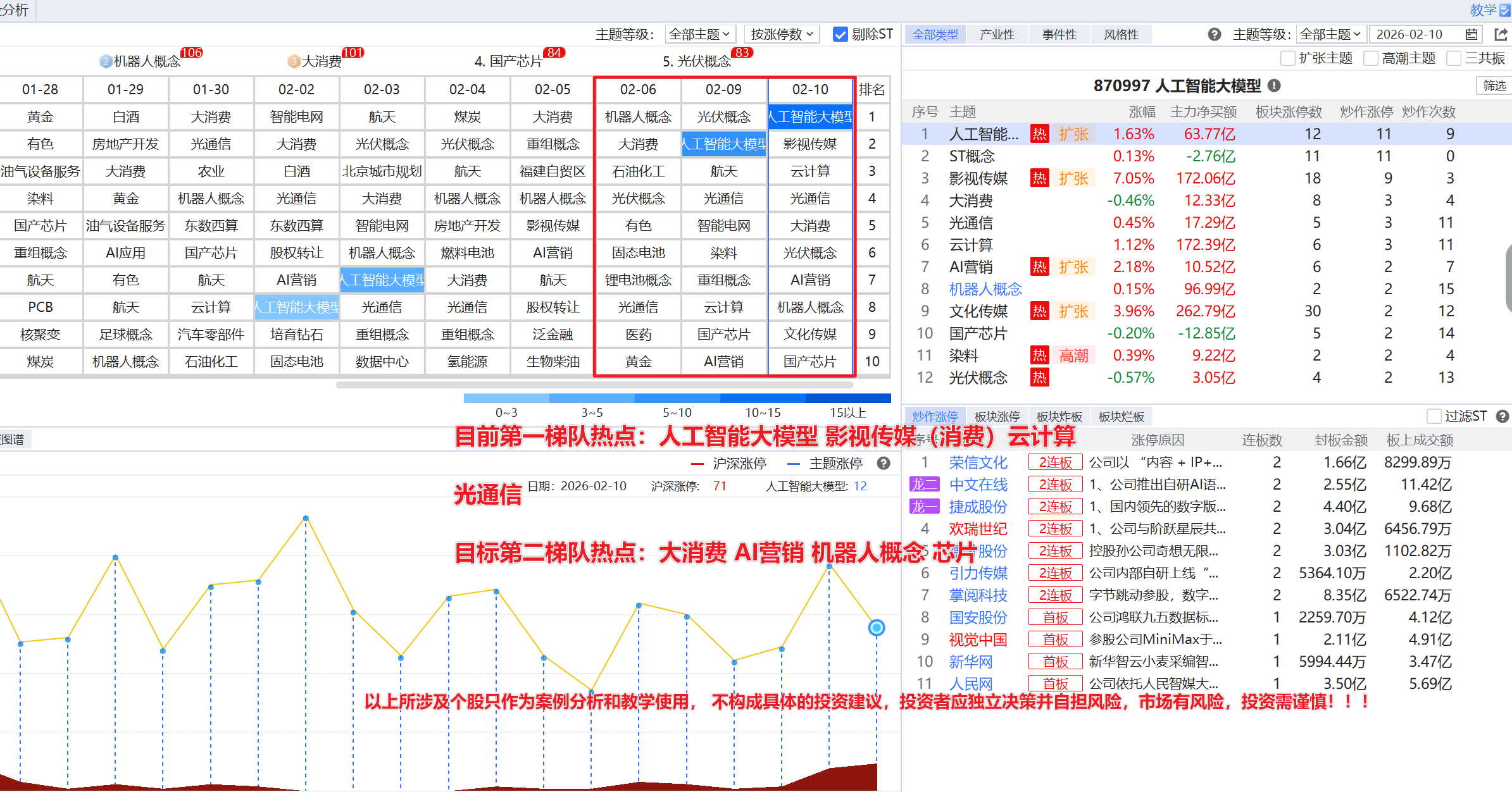Screen dimensions: 1512x792
Task: Click the 02-10 date column header
Action: coord(810,89)
